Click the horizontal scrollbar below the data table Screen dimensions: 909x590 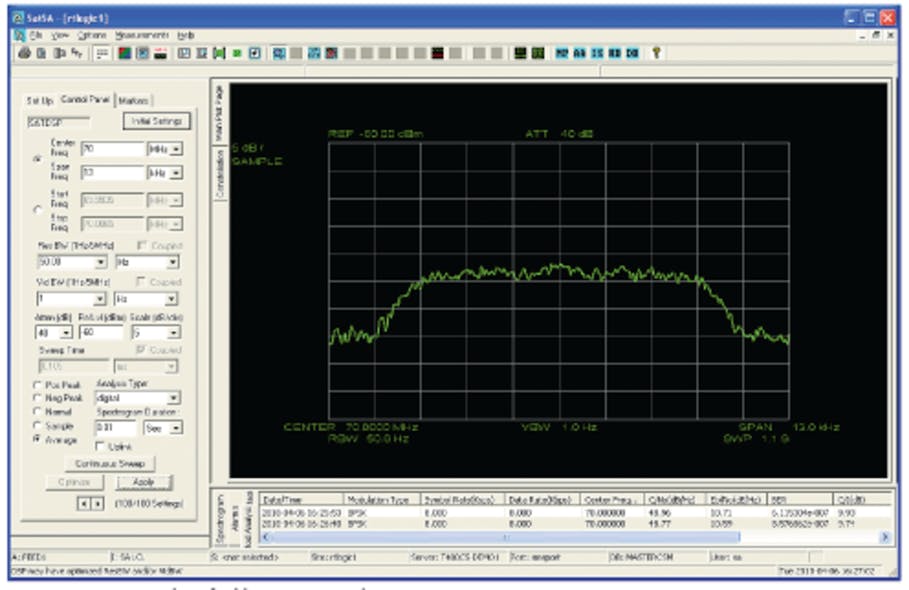pyautogui.click(x=560, y=537)
